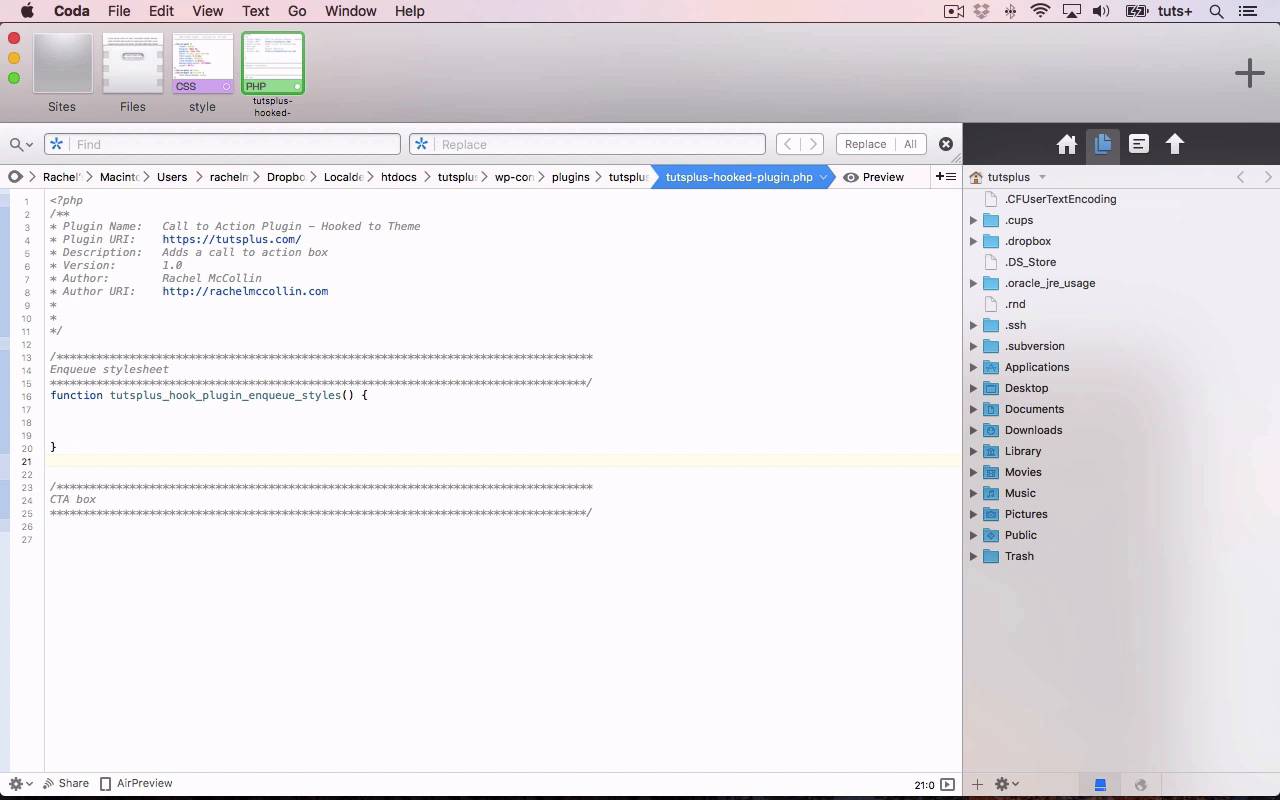Click the AirPreview button
The width and height of the screenshot is (1280, 800).
(136, 783)
